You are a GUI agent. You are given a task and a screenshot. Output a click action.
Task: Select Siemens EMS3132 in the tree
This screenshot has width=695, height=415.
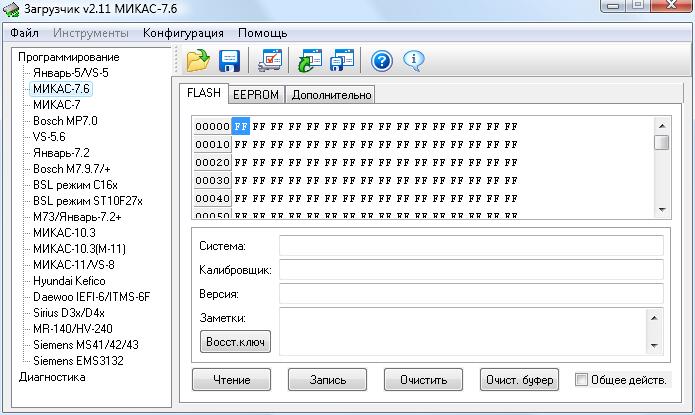(78, 360)
